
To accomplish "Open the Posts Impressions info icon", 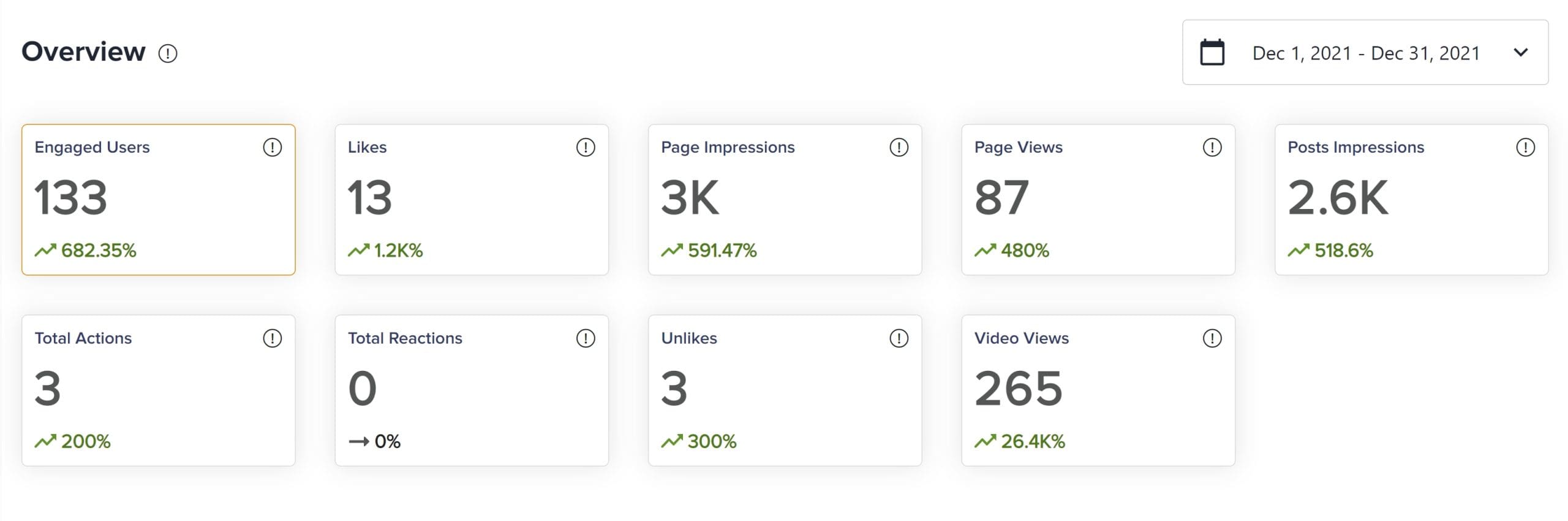I will click(1525, 147).
